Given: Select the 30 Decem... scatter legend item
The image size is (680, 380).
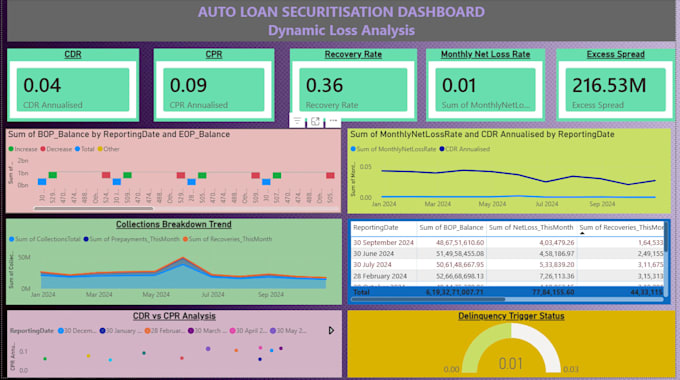Looking at the screenshot, I should (77, 331).
